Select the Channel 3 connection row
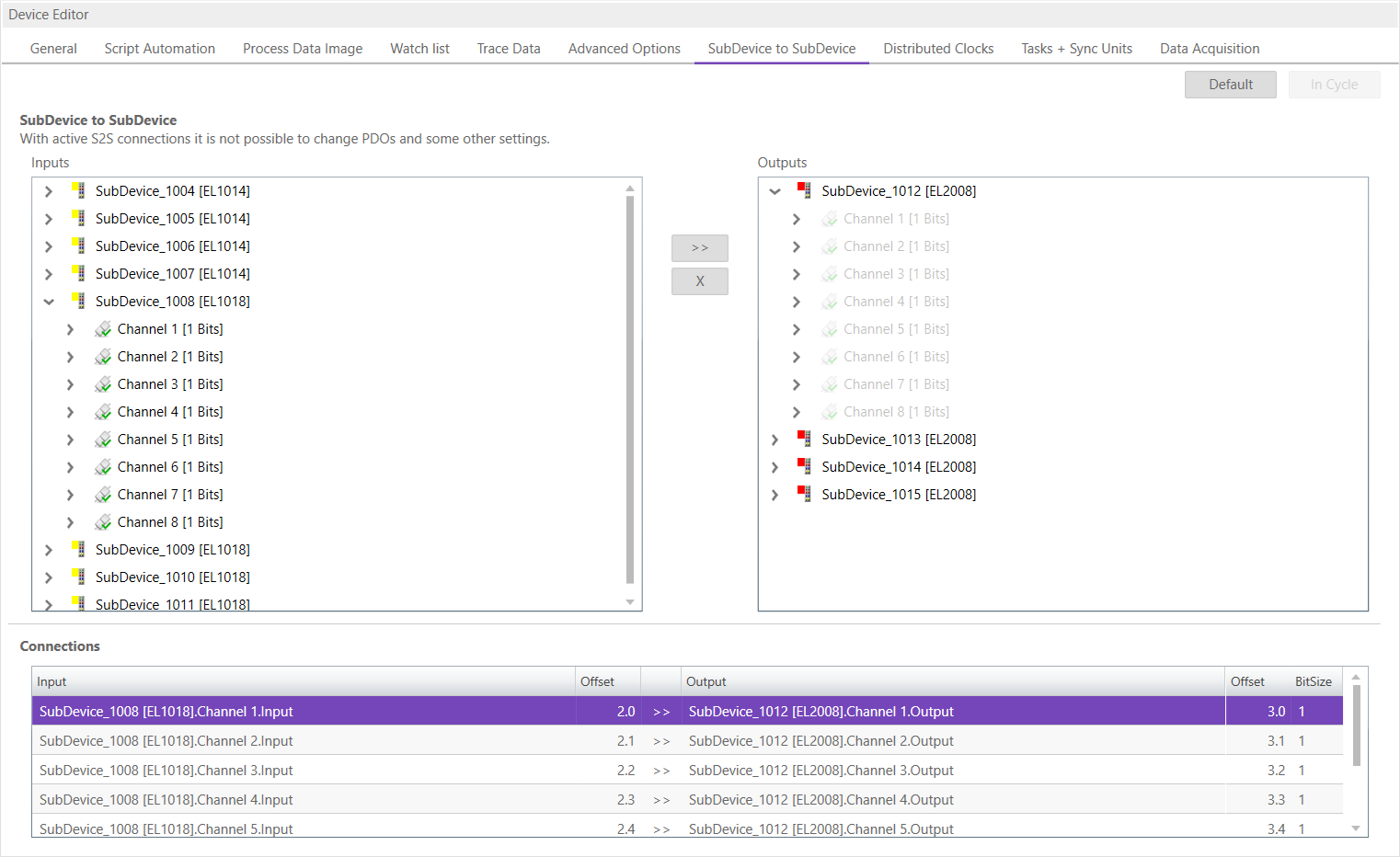 click(x=304, y=771)
